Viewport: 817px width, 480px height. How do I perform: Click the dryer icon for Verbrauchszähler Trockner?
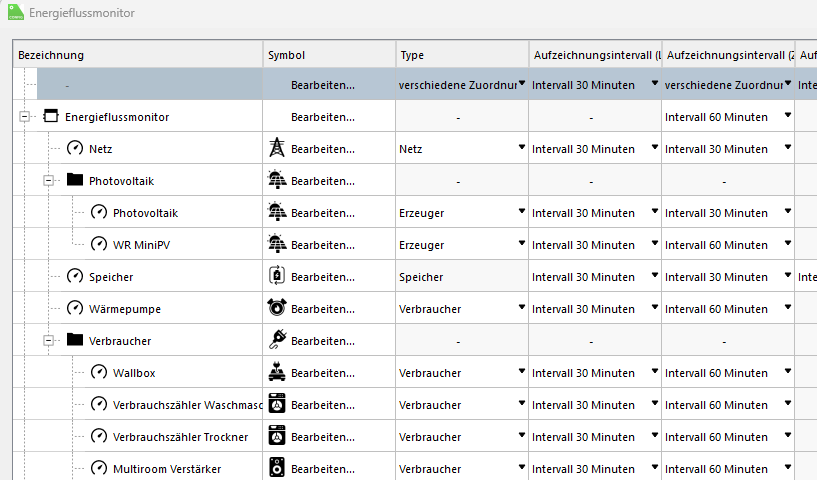[x=277, y=437]
